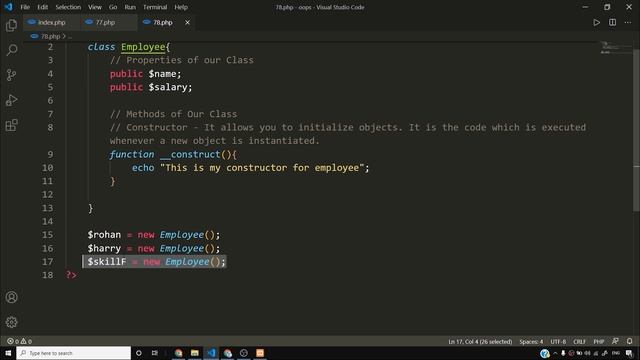This screenshot has height=360, width=640.
Task: Close the 78.php tab
Action: click(x=187, y=22)
